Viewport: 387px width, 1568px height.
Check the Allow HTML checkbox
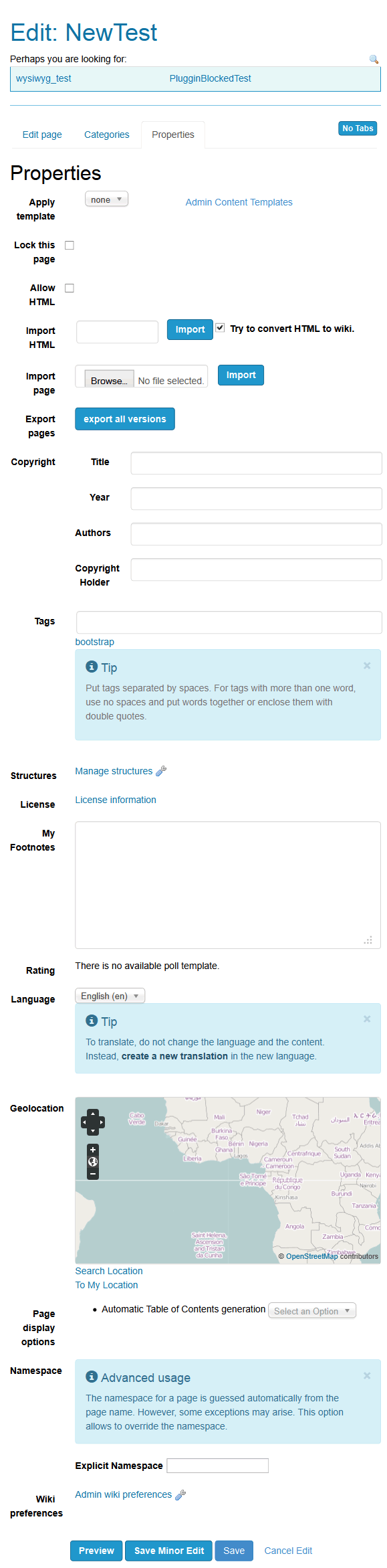[70, 288]
